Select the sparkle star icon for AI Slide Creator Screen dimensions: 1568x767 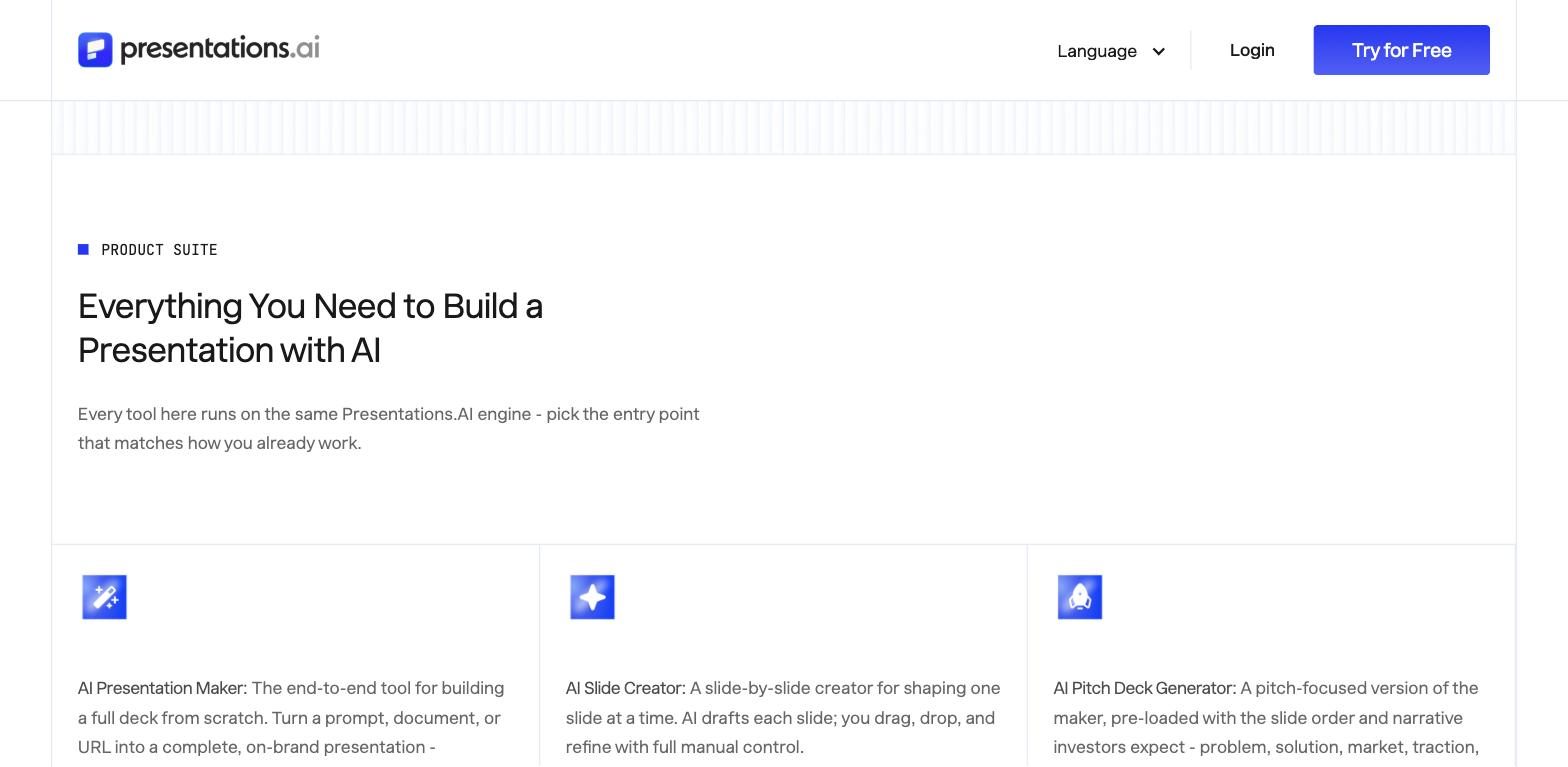point(592,597)
